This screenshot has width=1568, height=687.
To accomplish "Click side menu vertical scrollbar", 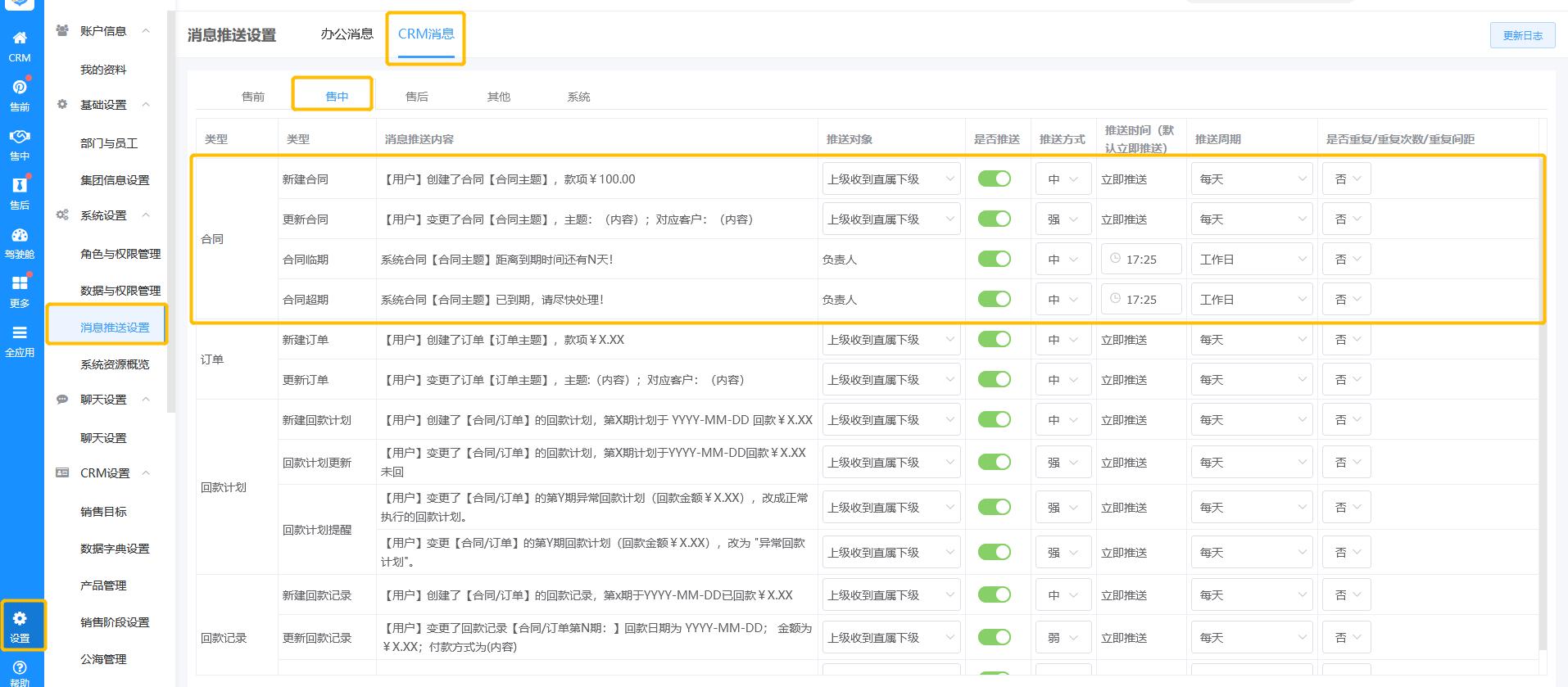I will [171, 211].
